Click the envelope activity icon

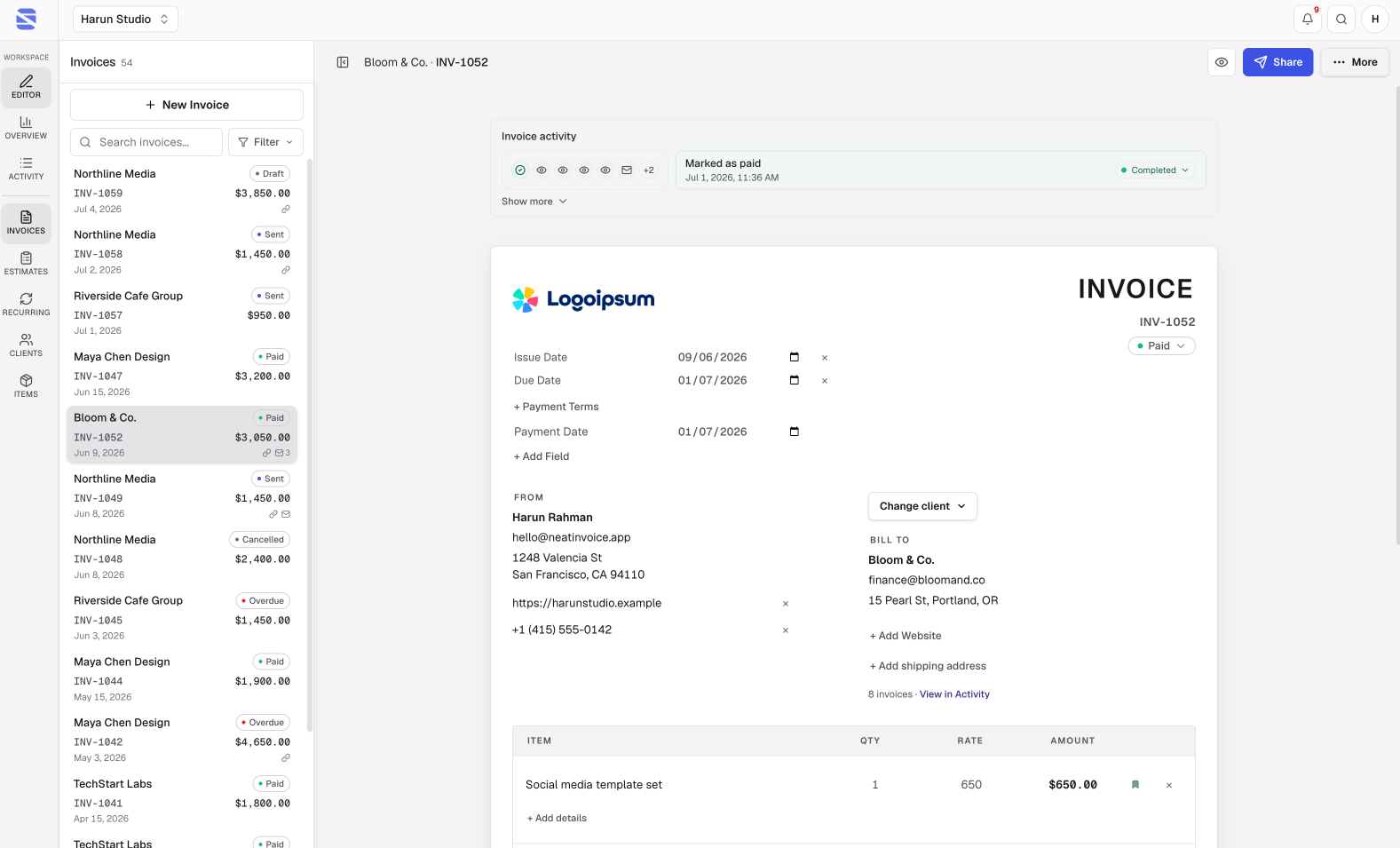627,170
